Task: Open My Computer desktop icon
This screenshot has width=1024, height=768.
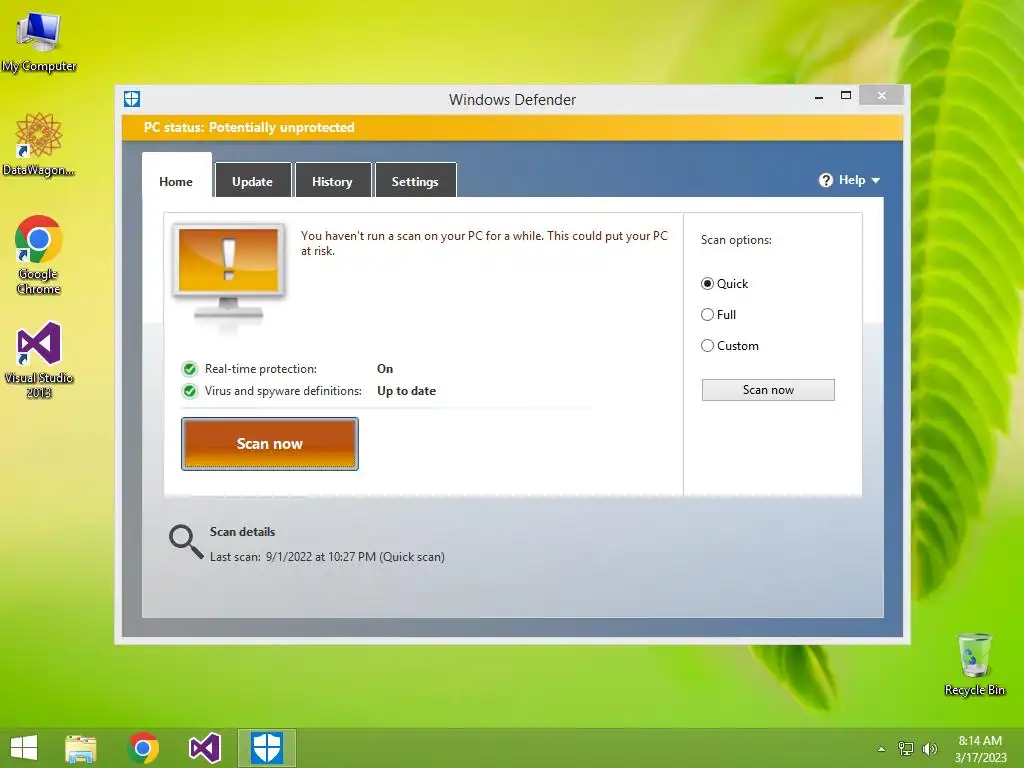Action: tap(39, 42)
